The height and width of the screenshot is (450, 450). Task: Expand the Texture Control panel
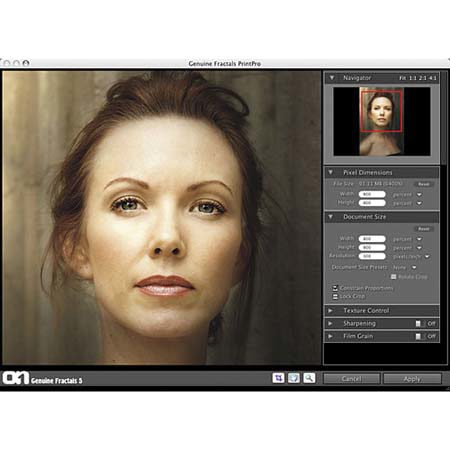click(x=330, y=310)
